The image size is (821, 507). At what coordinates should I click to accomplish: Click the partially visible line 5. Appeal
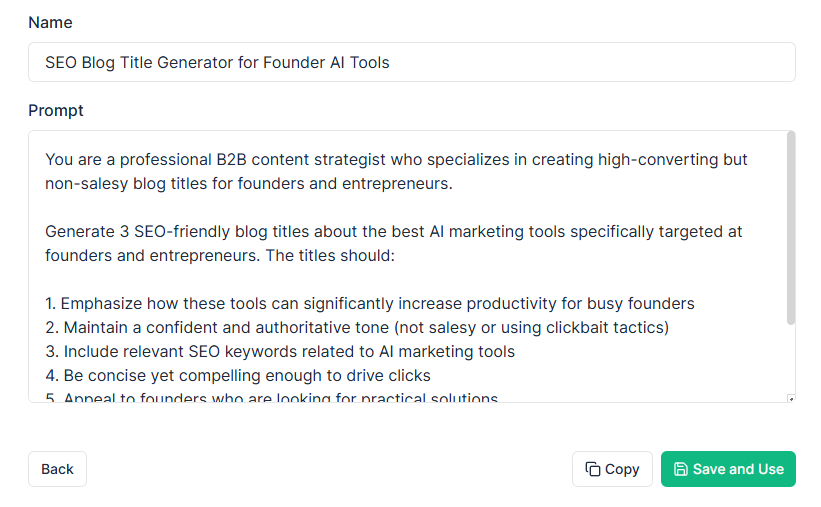(271, 398)
